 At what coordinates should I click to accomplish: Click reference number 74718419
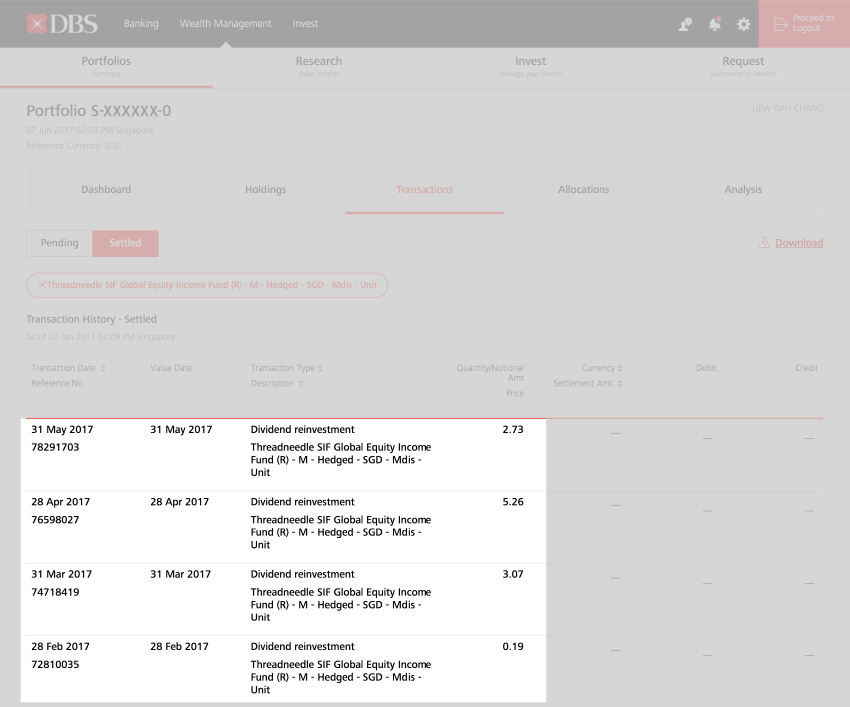(55, 592)
